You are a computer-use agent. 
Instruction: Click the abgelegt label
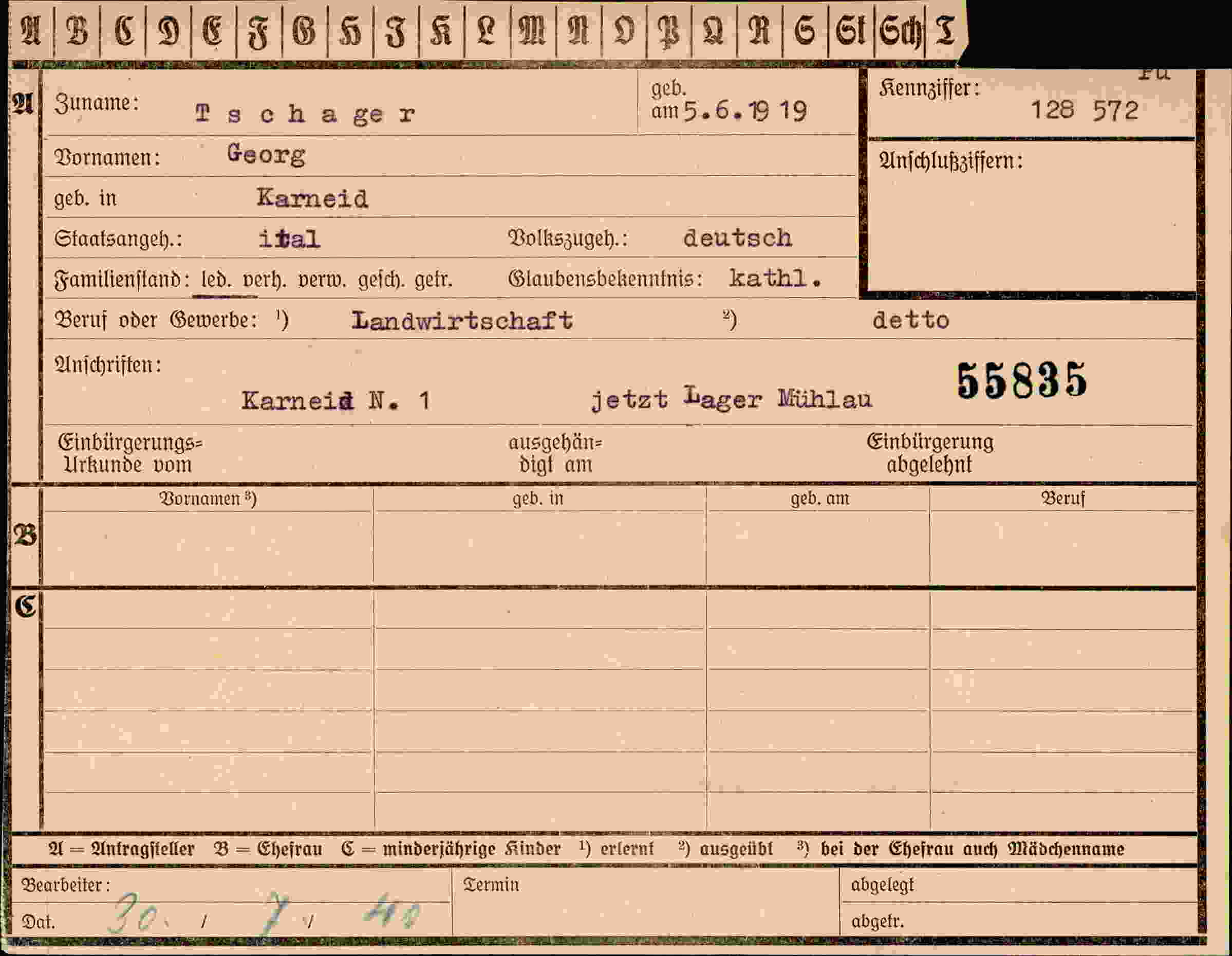[882, 885]
